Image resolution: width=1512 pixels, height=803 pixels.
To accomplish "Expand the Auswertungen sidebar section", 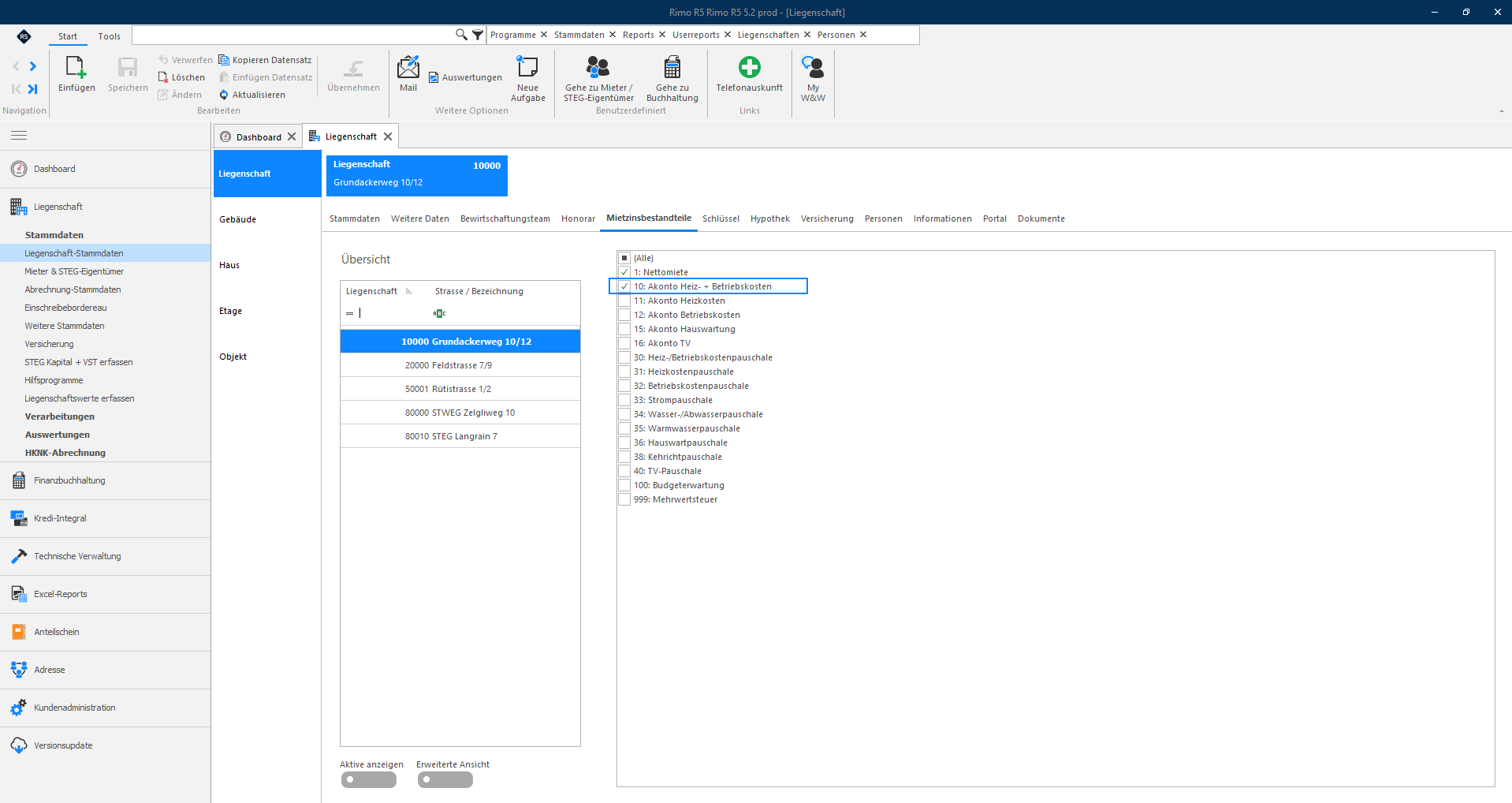I will point(58,435).
